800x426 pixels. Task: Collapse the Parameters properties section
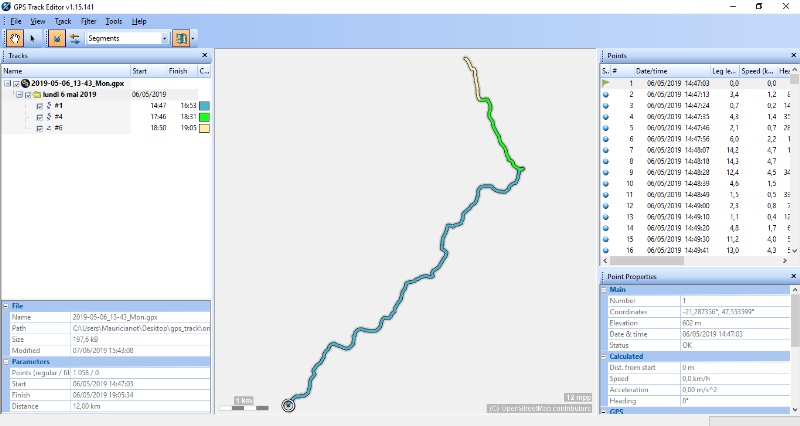[x=6, y=362]
